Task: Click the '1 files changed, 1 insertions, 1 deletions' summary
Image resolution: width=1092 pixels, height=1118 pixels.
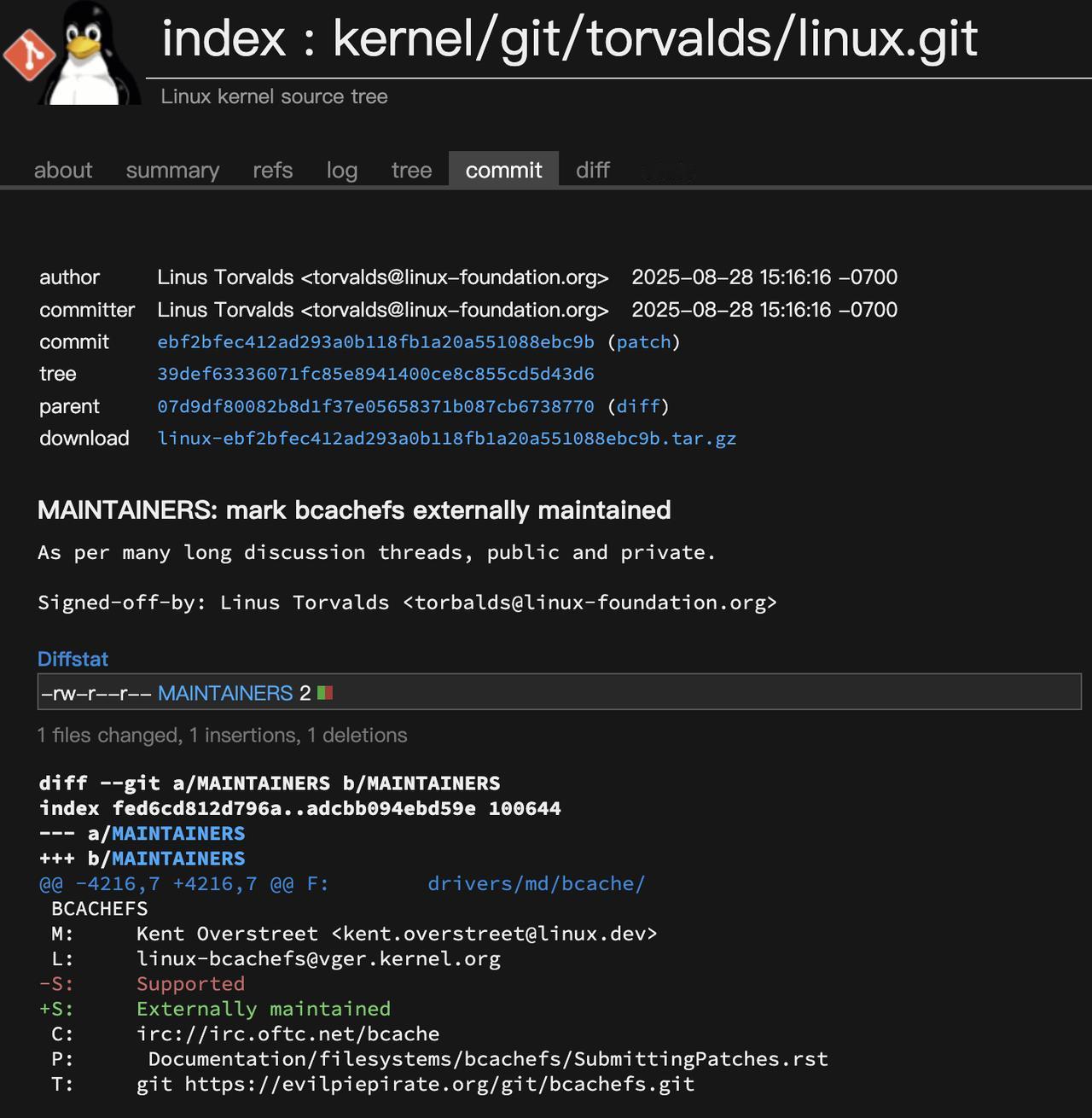Action: (x=222, y=736)
